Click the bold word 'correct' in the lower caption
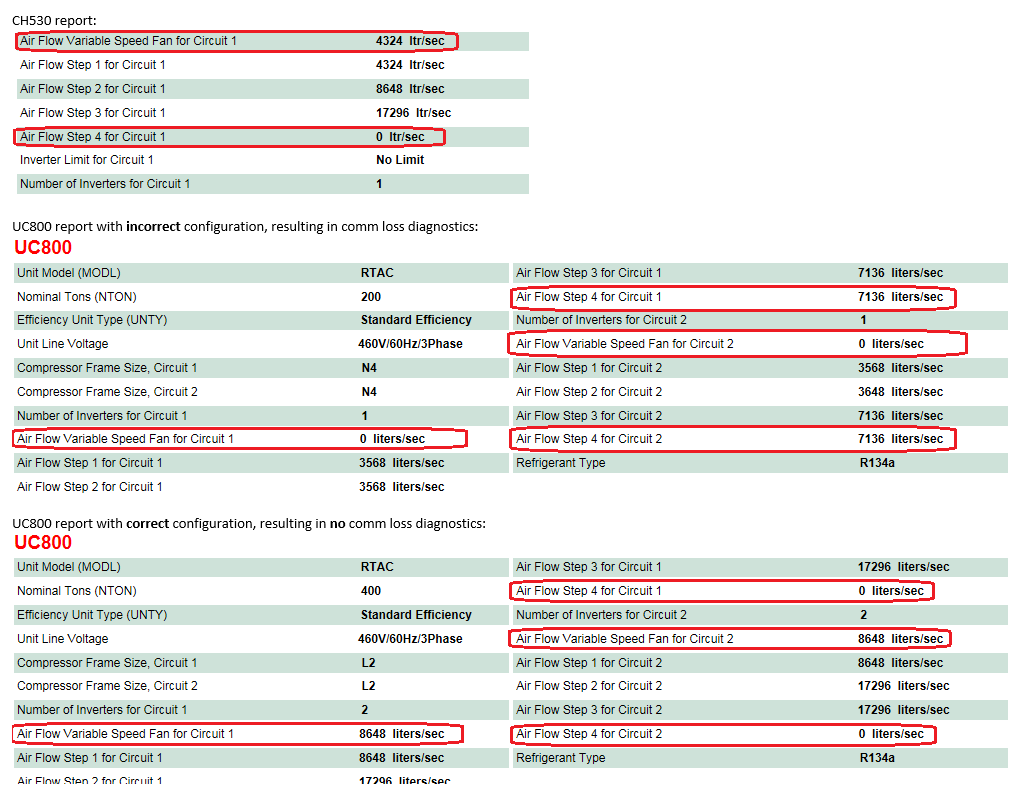This screenshot has width=1028, height=800. pos(147,523)
